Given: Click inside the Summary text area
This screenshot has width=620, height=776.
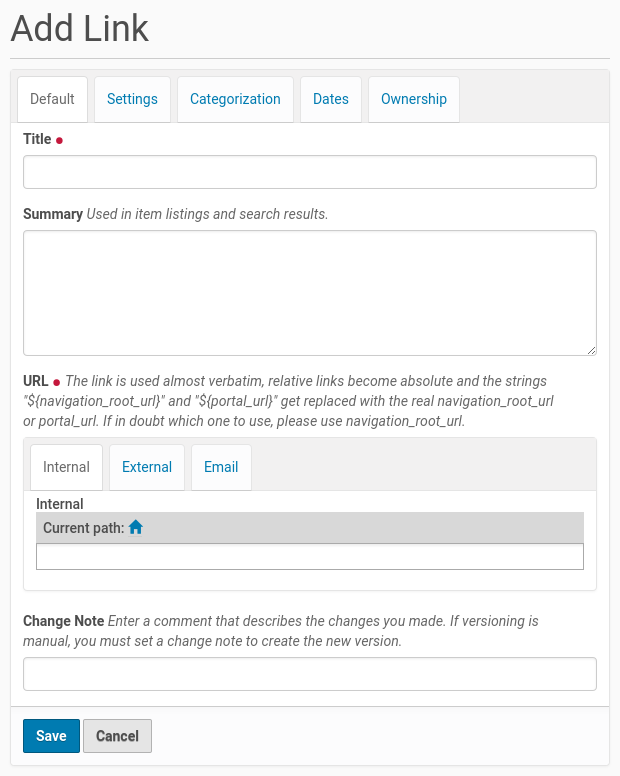Looking at the screenshot, I should 310,292.
